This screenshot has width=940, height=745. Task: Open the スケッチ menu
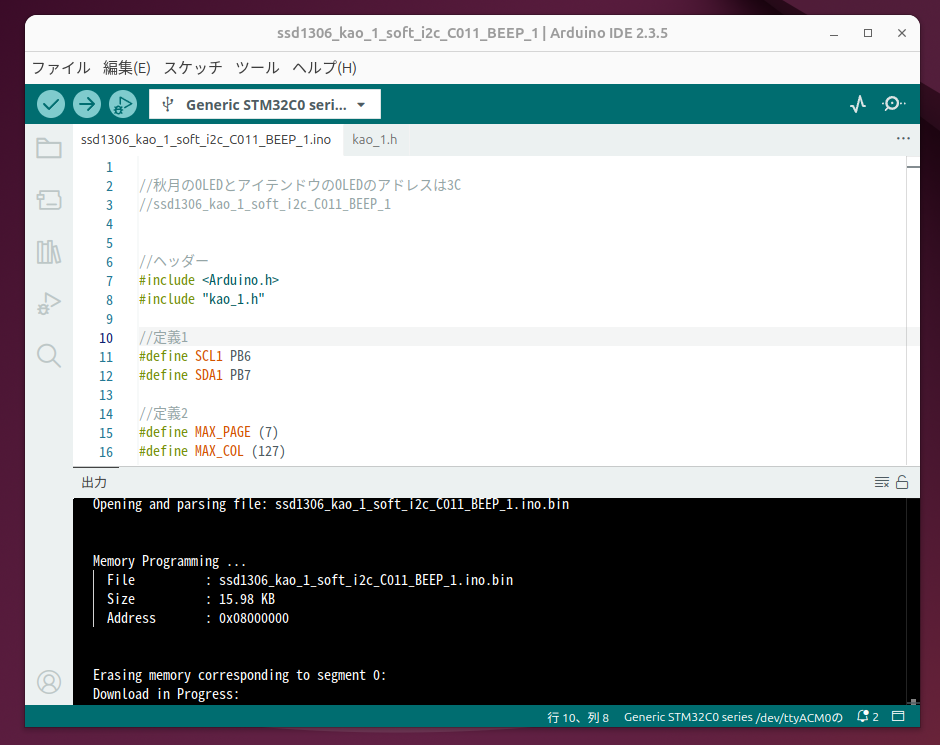point(192,68)
